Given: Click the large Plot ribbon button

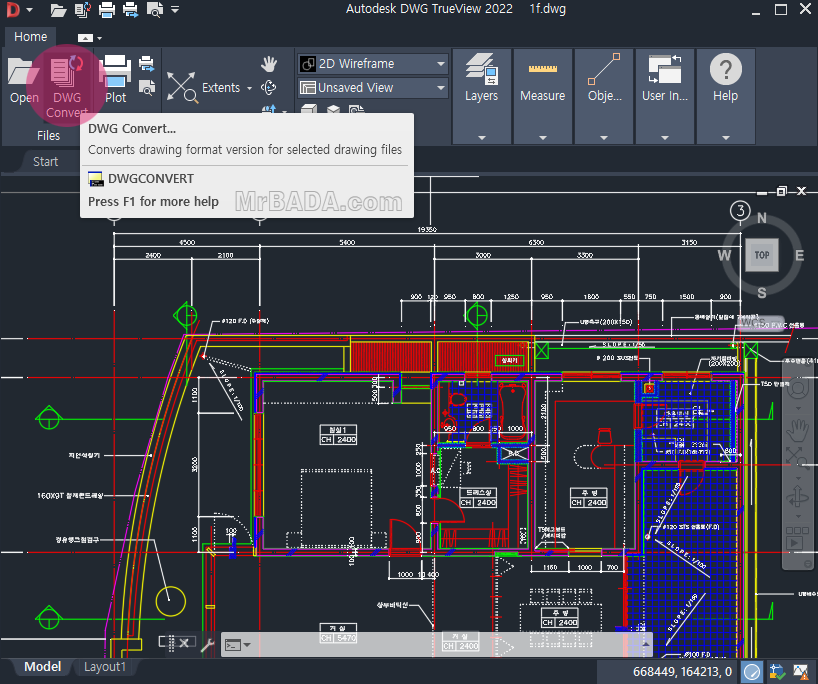Looking at the screenshot, I should tap(115, 79).
